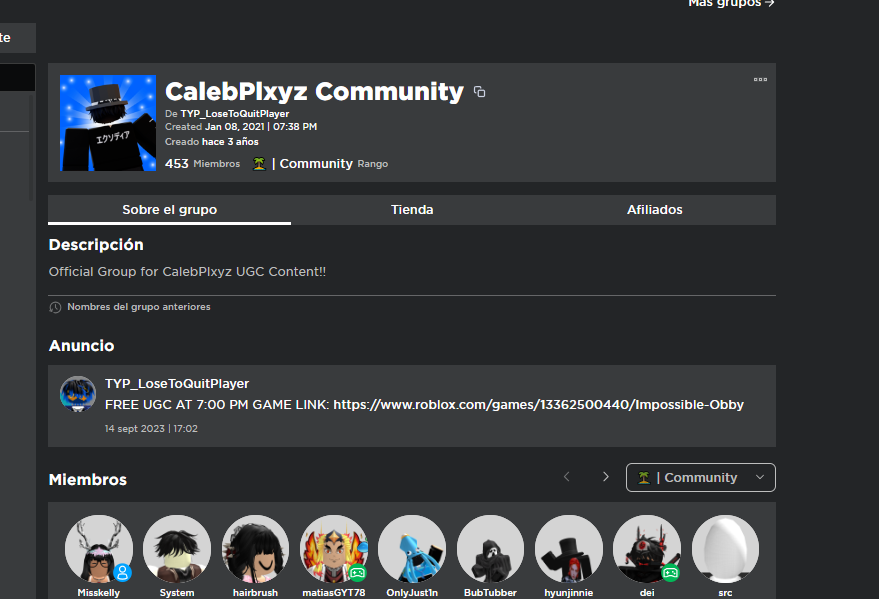Click the CalebPlxyz Community group logo
The image size is (879, 599).
click(108, 123)
